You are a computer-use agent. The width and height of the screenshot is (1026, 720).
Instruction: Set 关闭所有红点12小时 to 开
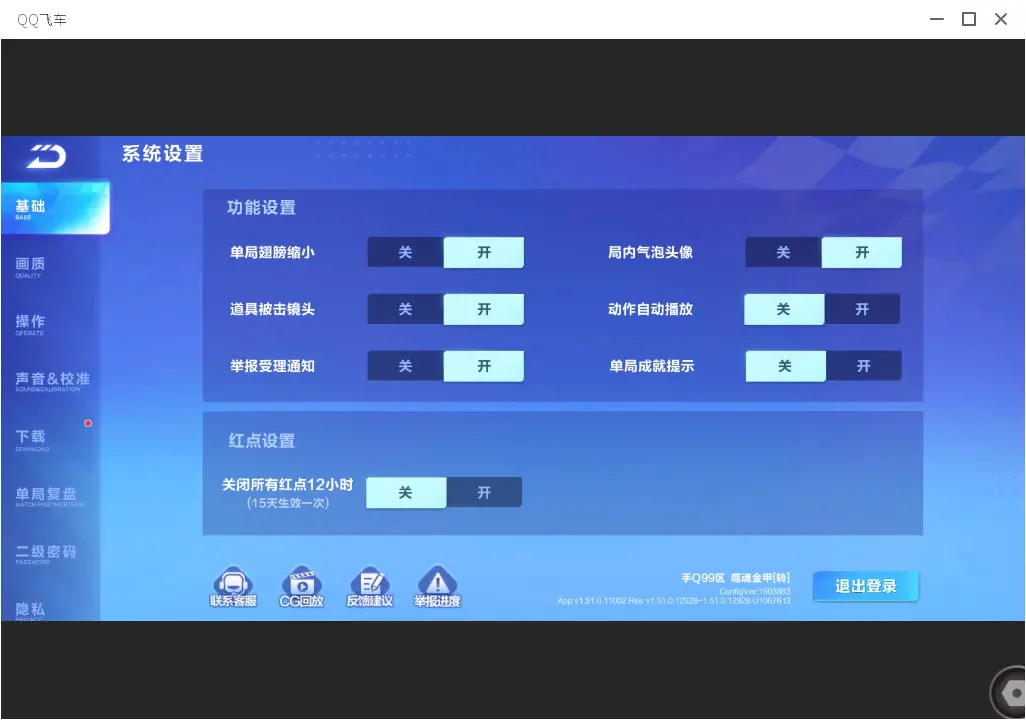pyautogui.click(x=484, y=493)
